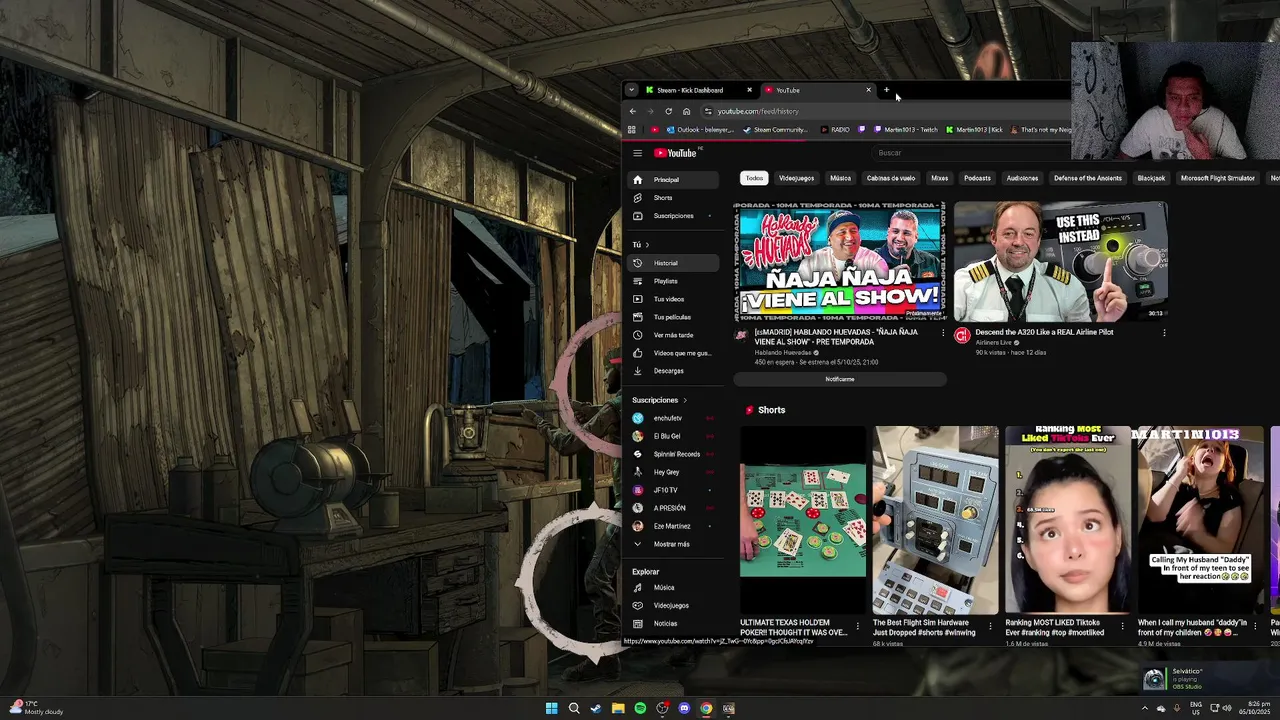Open a new browser tab

[x=886, y=90]
